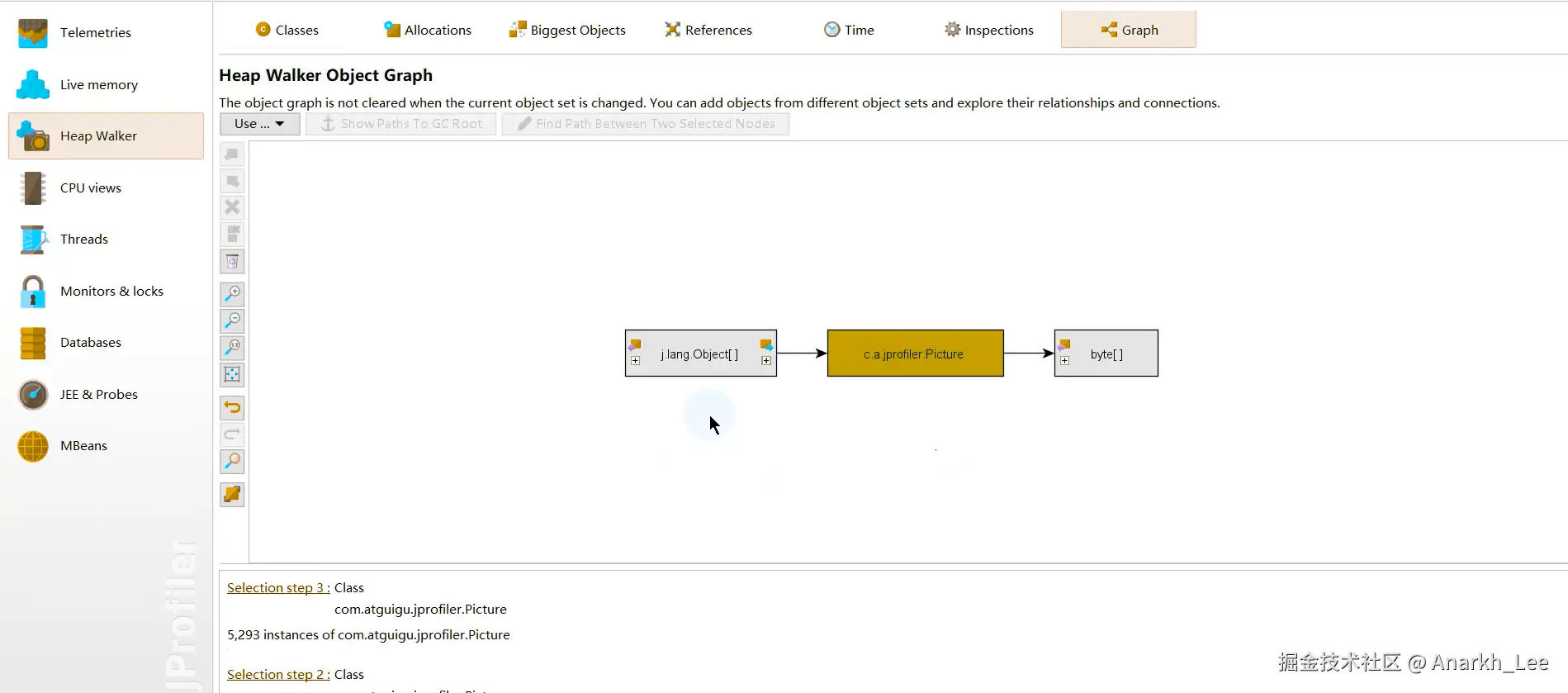Expand incoming references plus on byte[] node
1568x693 pixels.
[1064, 361]
